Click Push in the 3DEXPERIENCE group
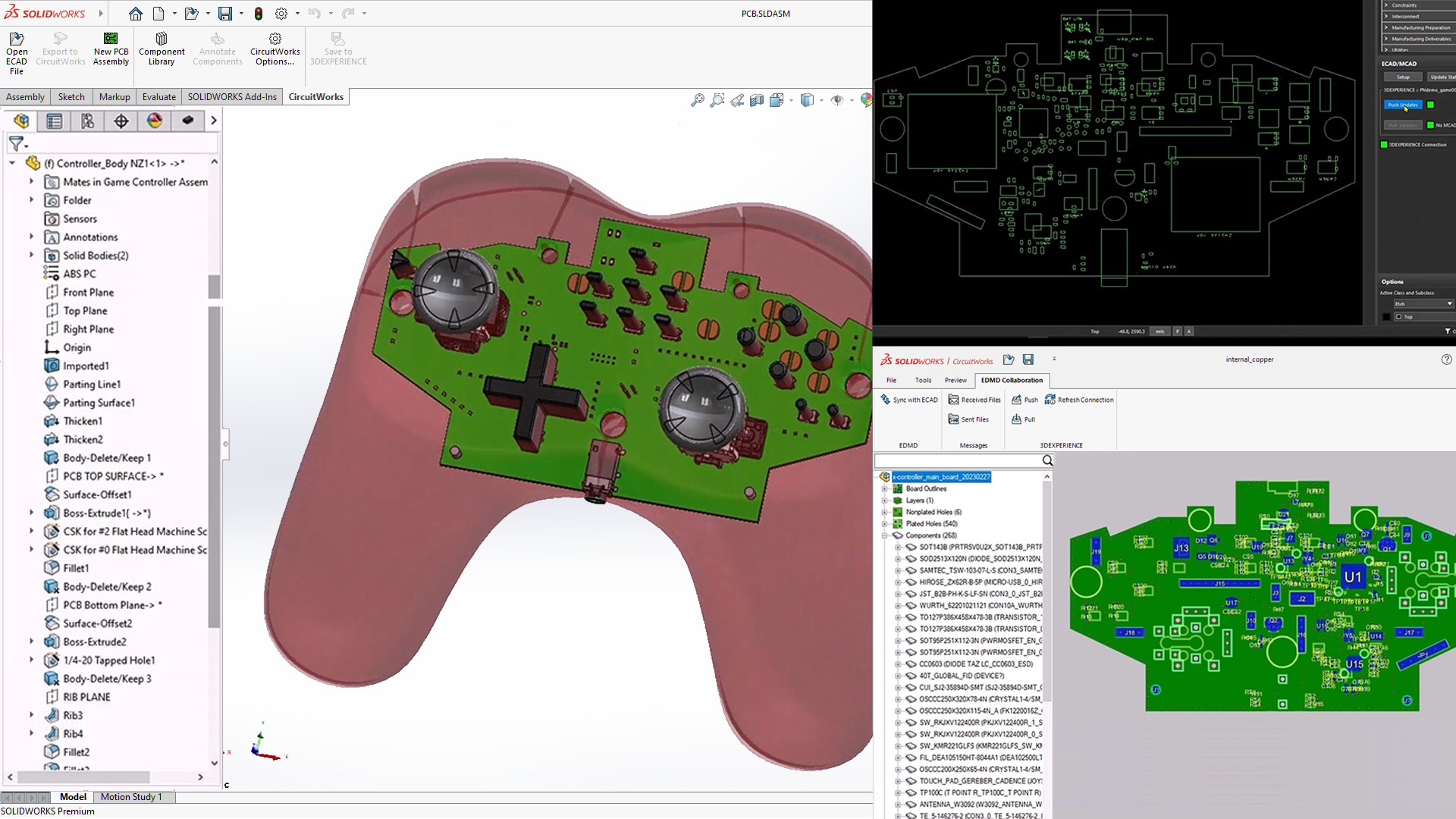This screenshot has width=1456, height=819. [x=1025, y=400]
